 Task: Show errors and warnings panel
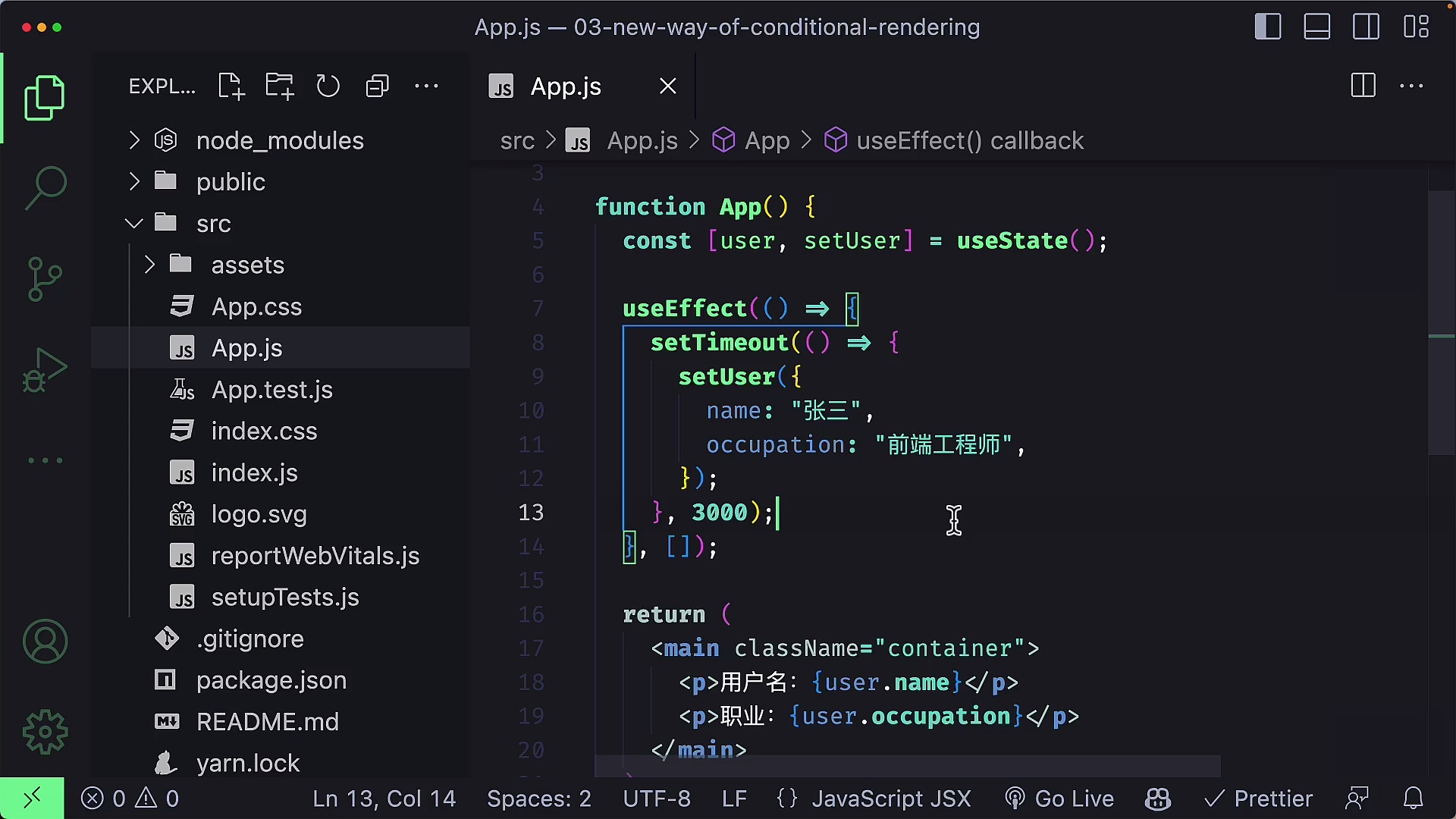point(130,799)
